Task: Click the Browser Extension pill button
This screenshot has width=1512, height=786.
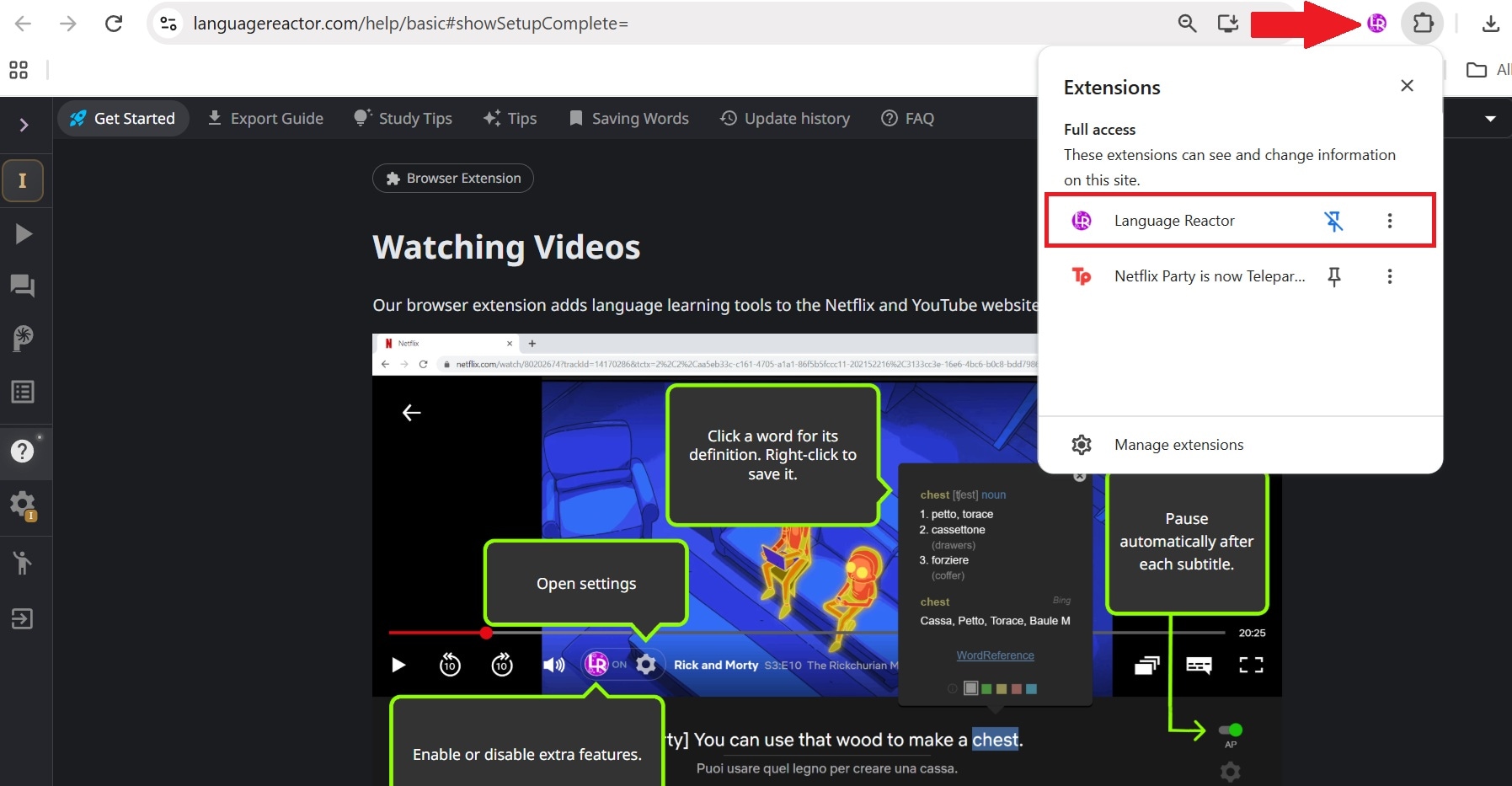Action: (x=453, y=179)
